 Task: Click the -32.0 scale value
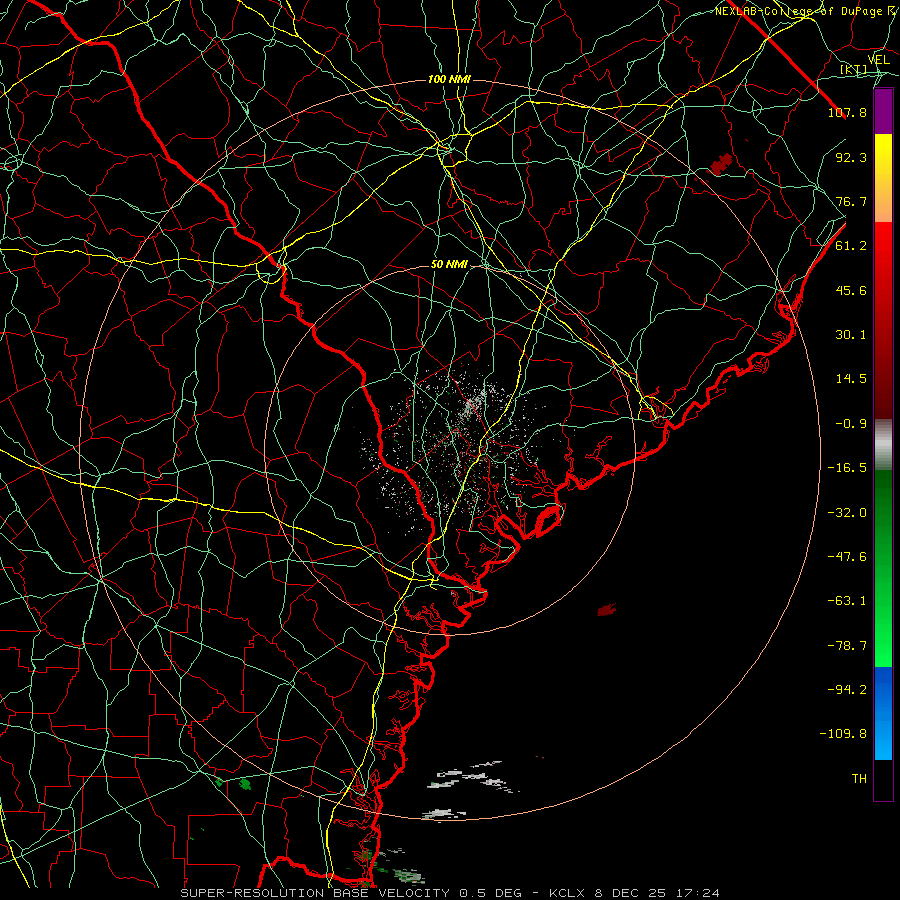pos(847,513)
